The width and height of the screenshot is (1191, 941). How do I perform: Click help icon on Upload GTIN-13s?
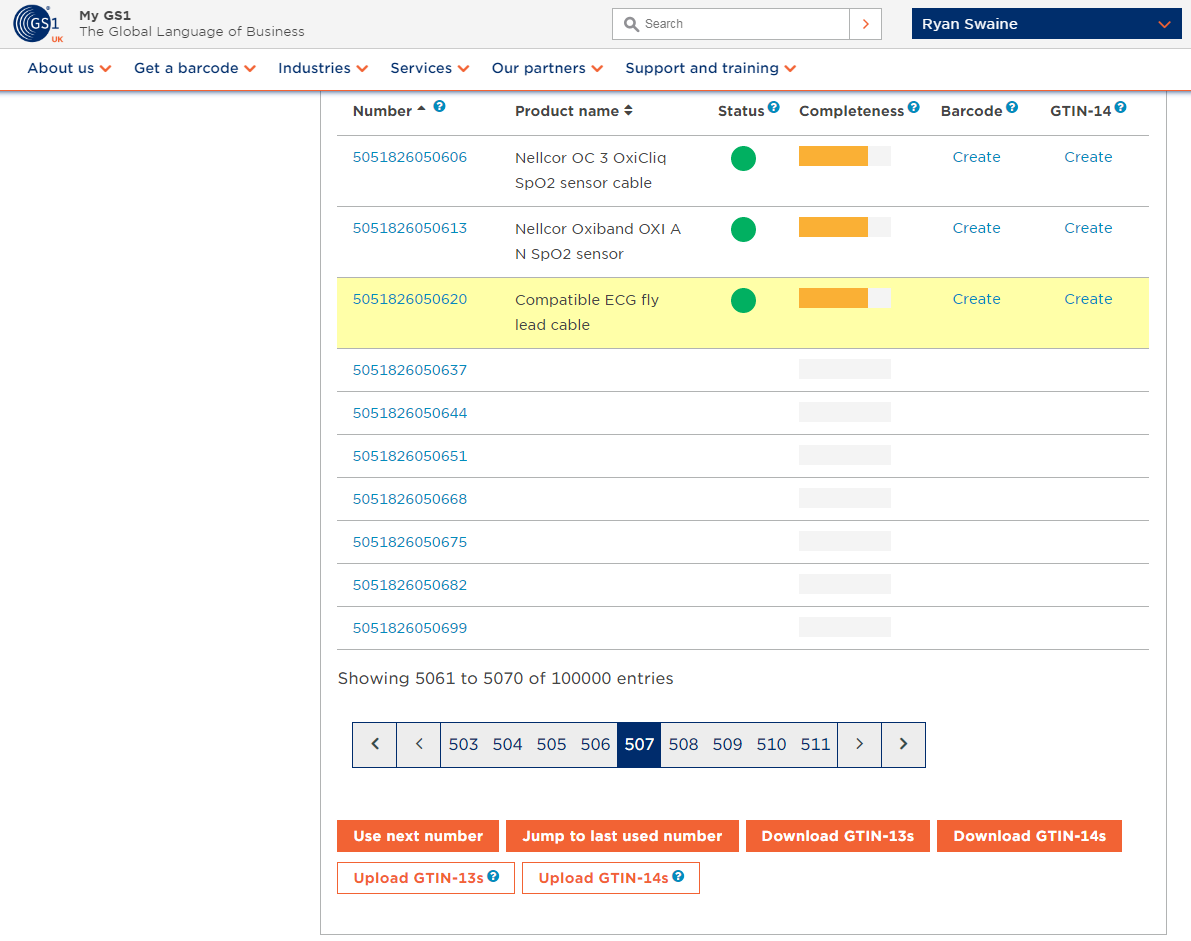click(x=493, y=877)
